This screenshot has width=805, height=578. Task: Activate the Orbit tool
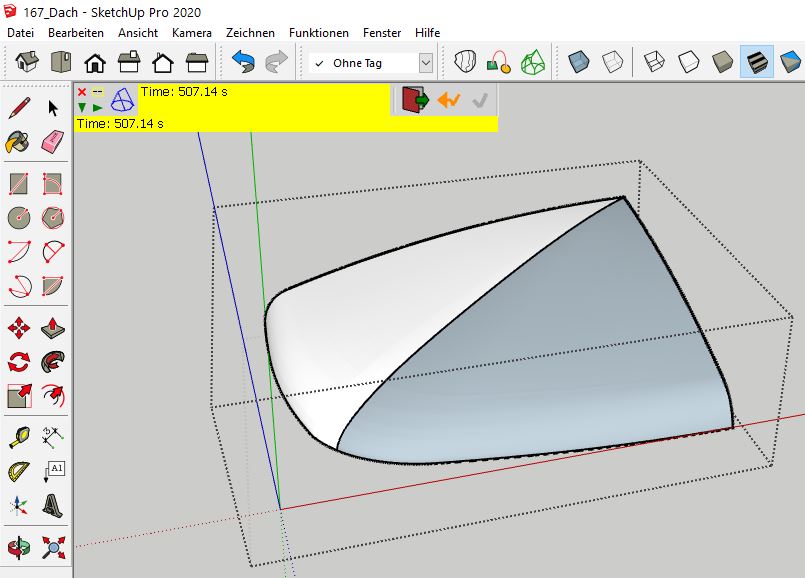pyautogui.click(x=19, y=547)
